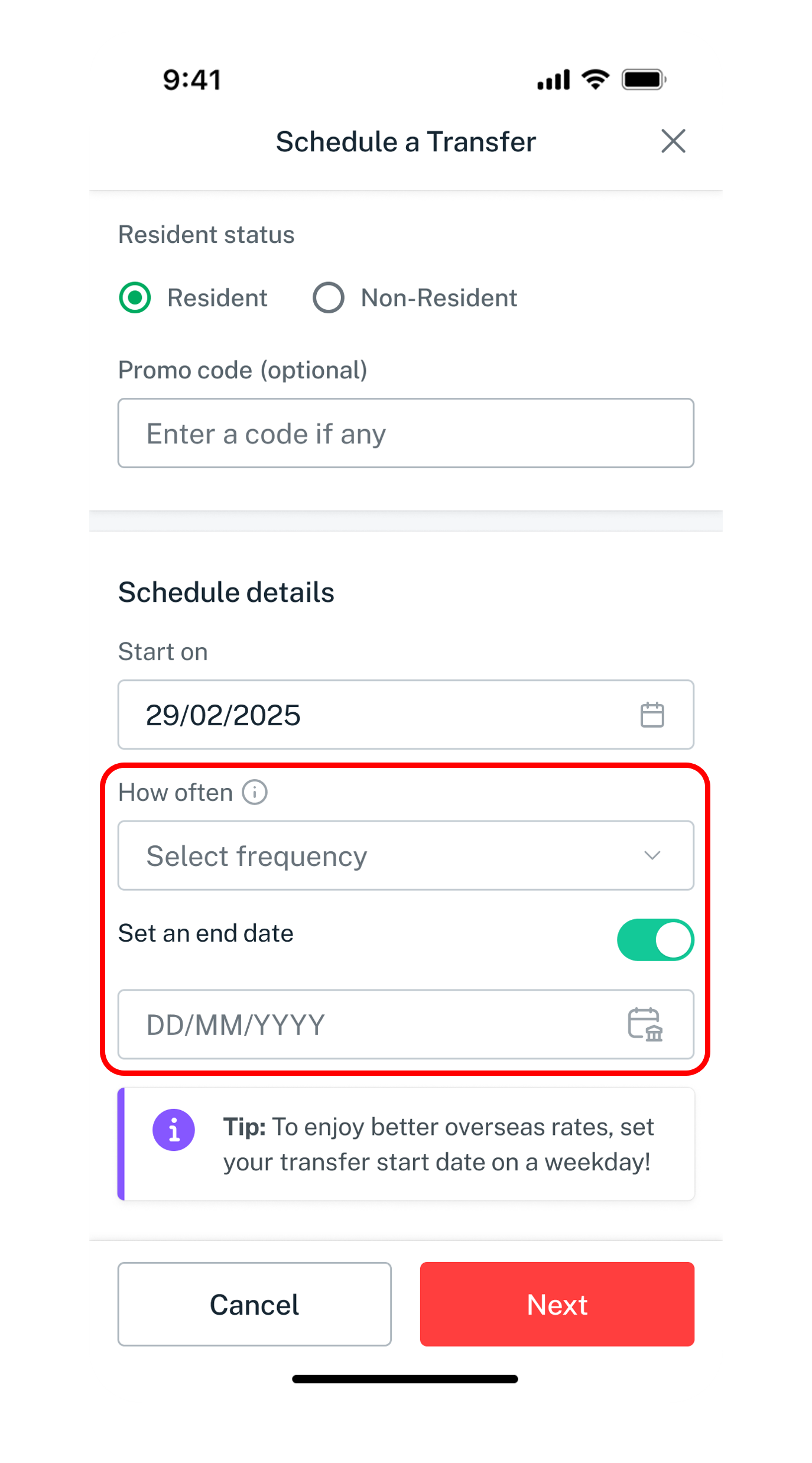Screen dimensions: 812x1463
Task: Open the end date calendar icon
Action: point(645,1024)
